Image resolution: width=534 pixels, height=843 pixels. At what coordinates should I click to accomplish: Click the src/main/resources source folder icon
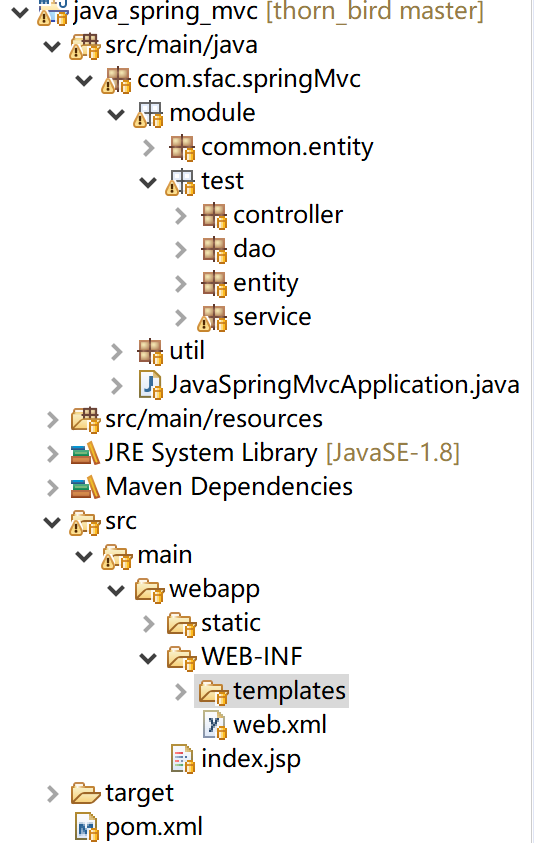point(85,420)
